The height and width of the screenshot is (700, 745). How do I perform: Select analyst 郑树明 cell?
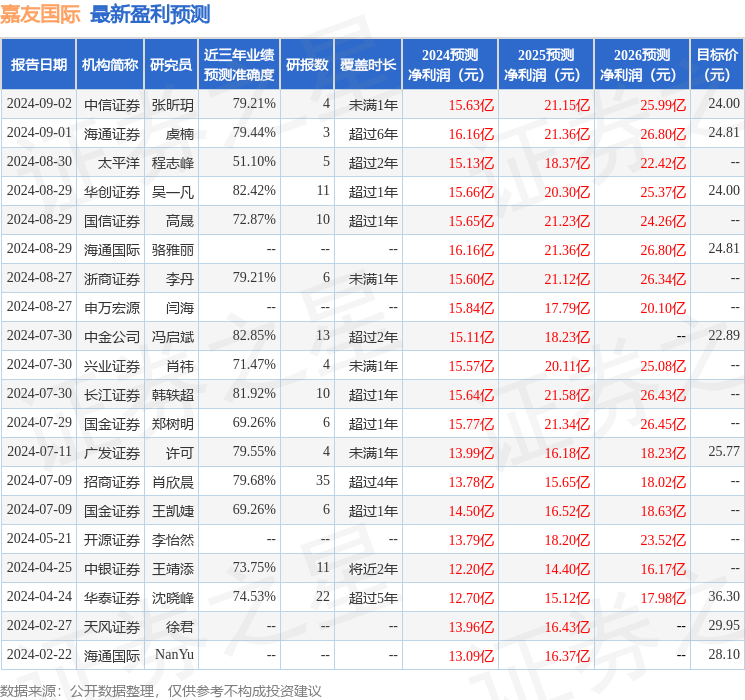[x=171, y=423]
